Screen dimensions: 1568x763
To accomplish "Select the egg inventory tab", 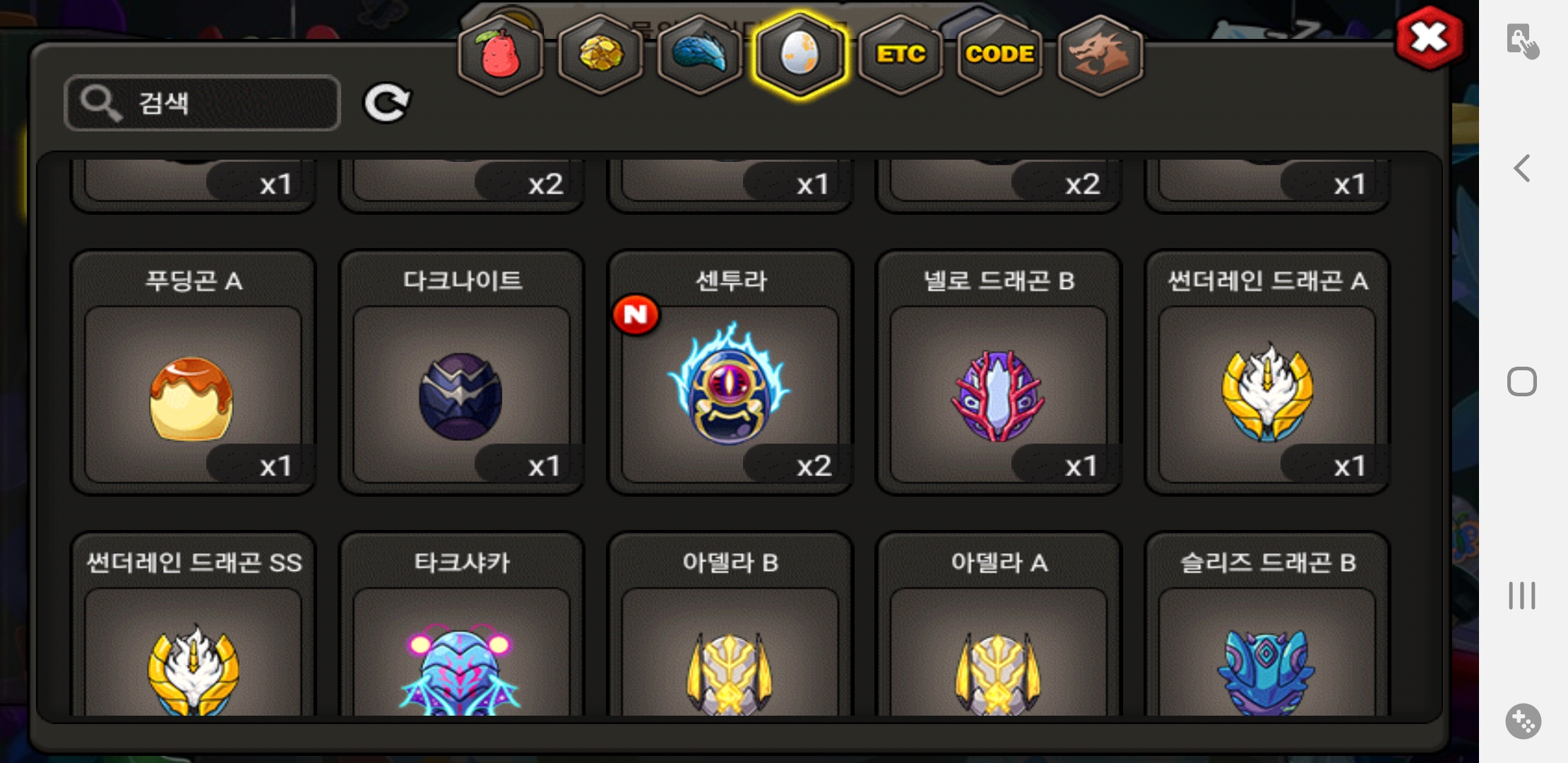I will 800,54.
